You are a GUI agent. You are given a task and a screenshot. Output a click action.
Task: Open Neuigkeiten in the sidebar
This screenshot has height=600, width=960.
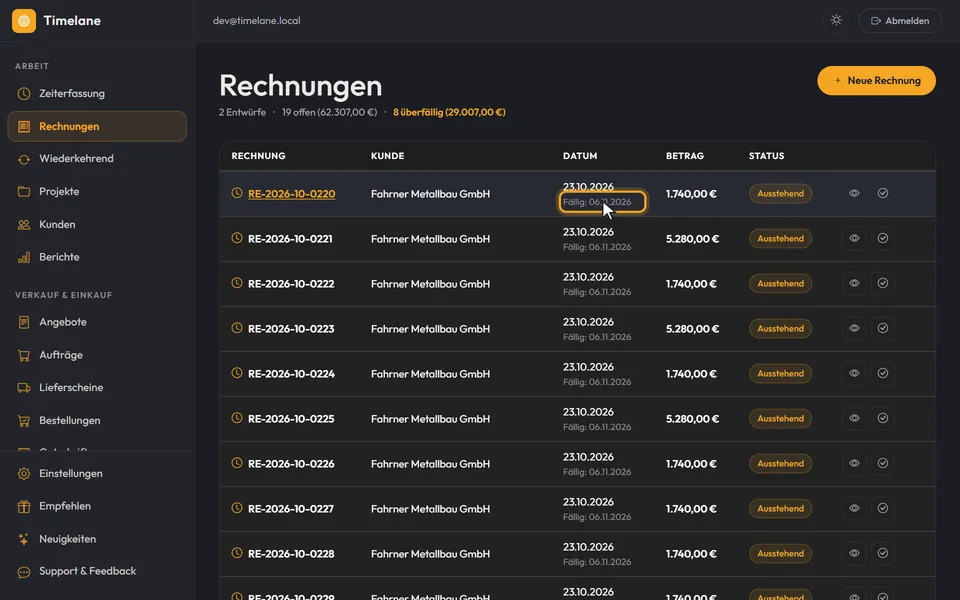pos(97,539)
